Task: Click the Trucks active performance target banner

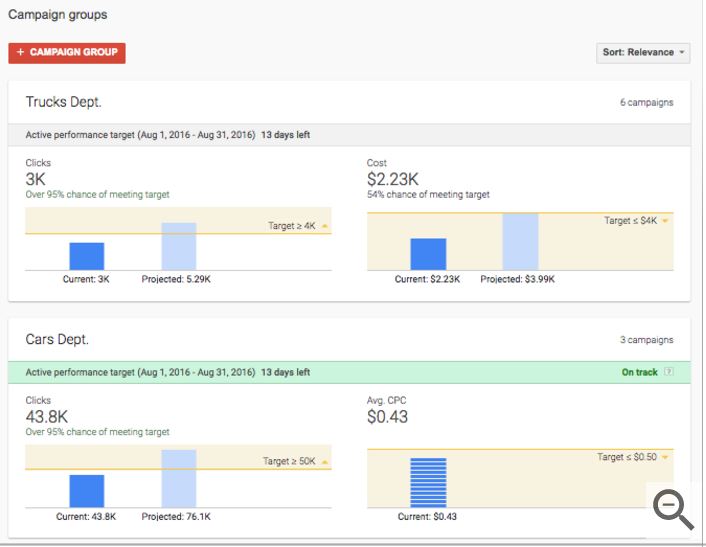Action: click(x=349, y=135)
